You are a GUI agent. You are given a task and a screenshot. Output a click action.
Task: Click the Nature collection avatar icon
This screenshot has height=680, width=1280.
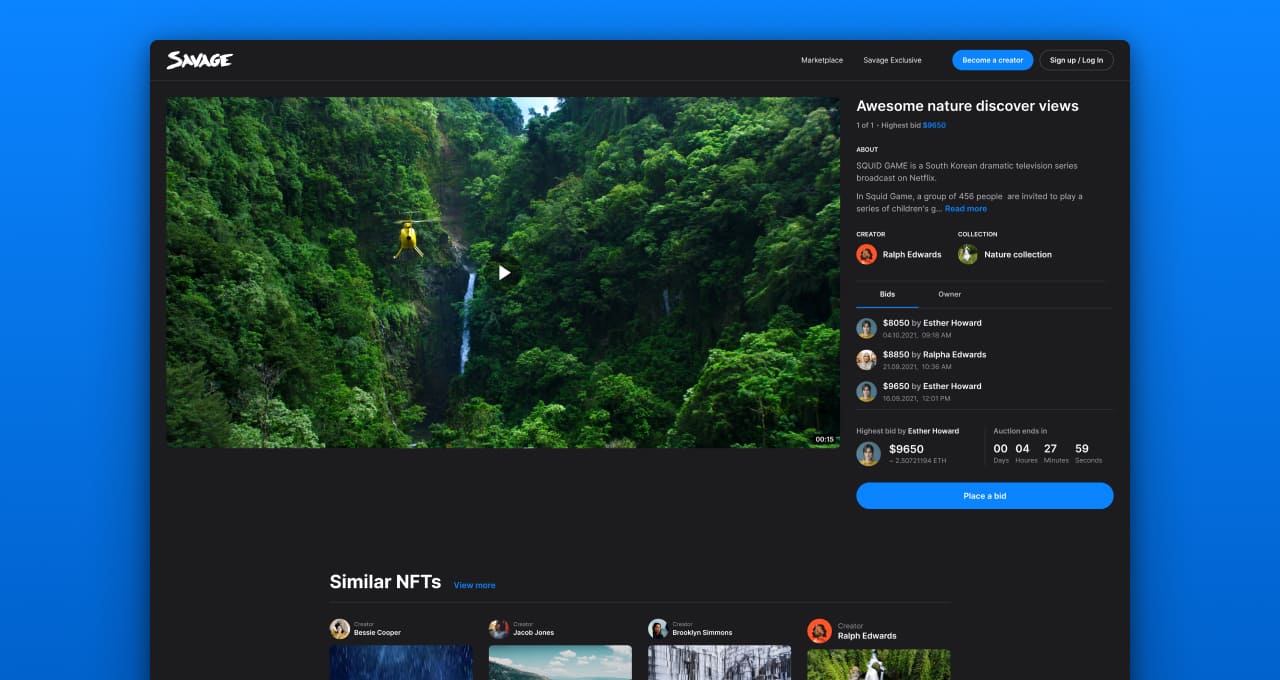pos(967,254)
